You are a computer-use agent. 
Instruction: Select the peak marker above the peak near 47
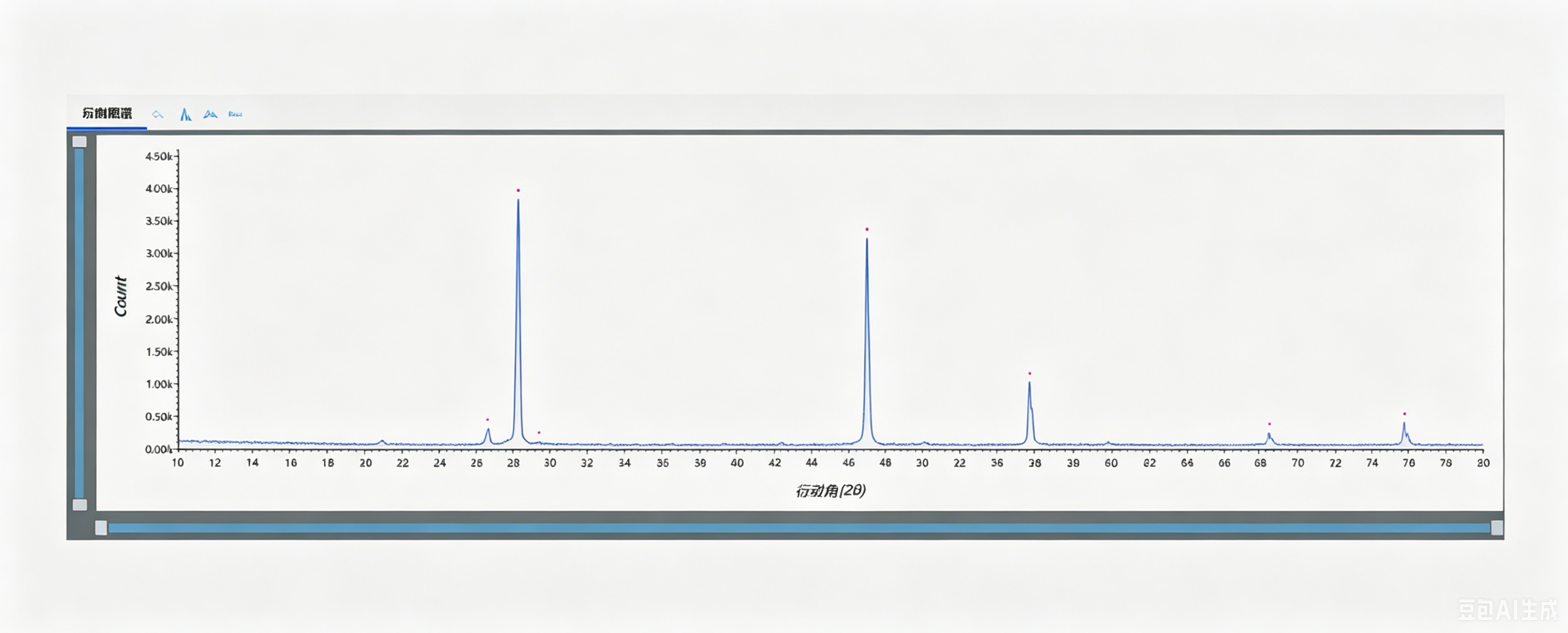867,230
